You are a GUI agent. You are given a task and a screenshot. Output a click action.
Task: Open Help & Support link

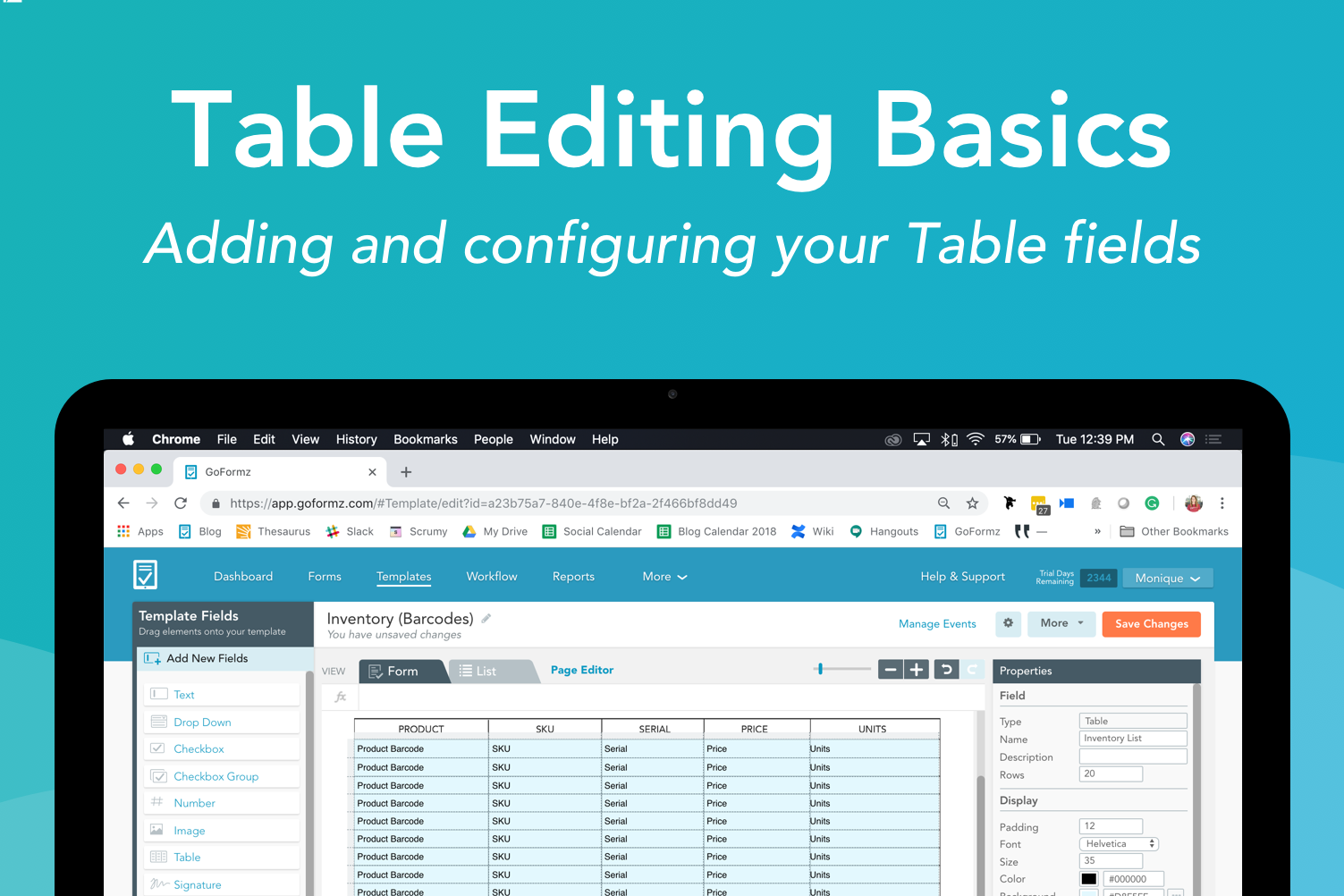coord(962,577)
